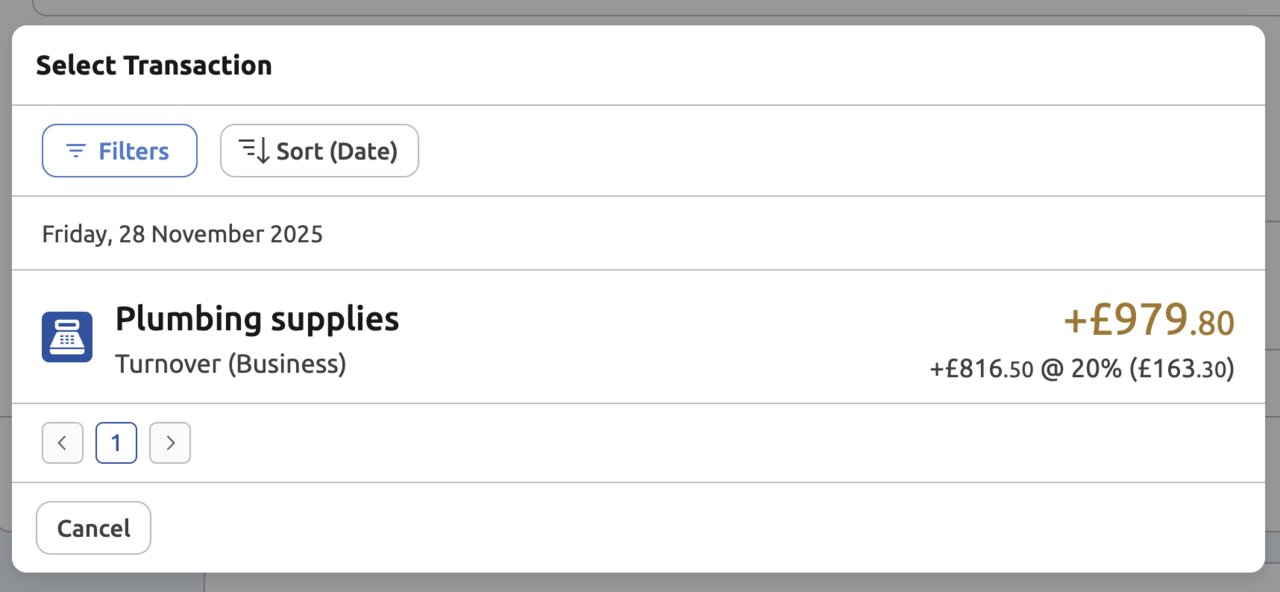Click the Turnover (Business) category label

point(230,363)
